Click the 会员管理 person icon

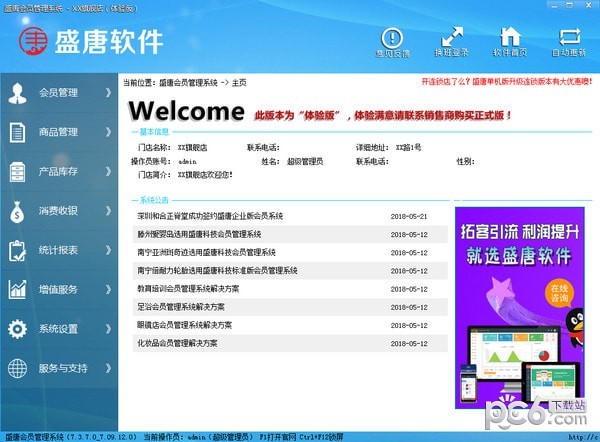(17, 93)
